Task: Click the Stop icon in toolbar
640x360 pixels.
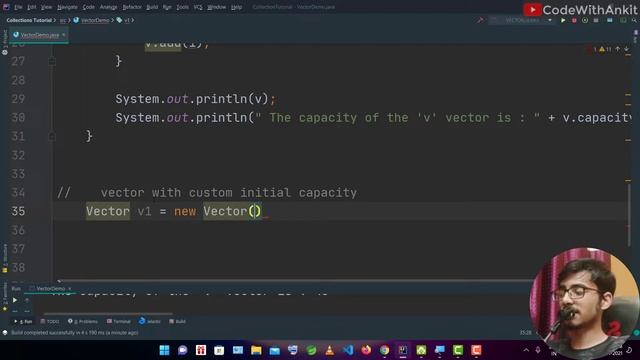Action: (x=596, y=20)
